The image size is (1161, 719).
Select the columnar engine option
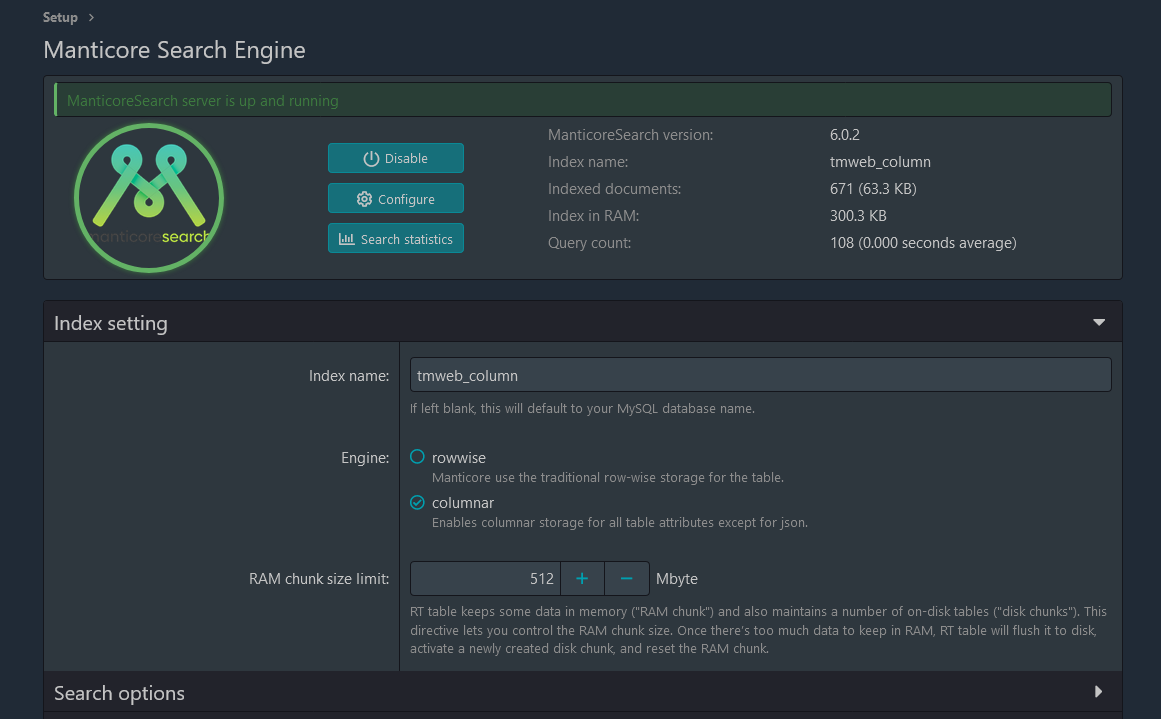point(418,503)
